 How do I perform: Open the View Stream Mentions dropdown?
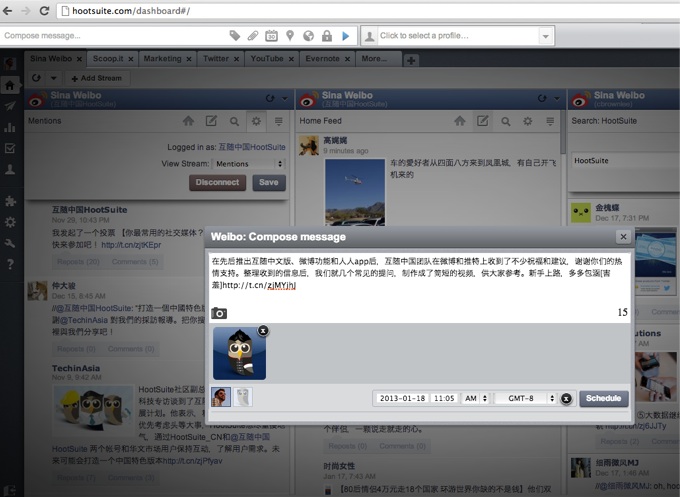pyautogui.click(x=249, y=164)
